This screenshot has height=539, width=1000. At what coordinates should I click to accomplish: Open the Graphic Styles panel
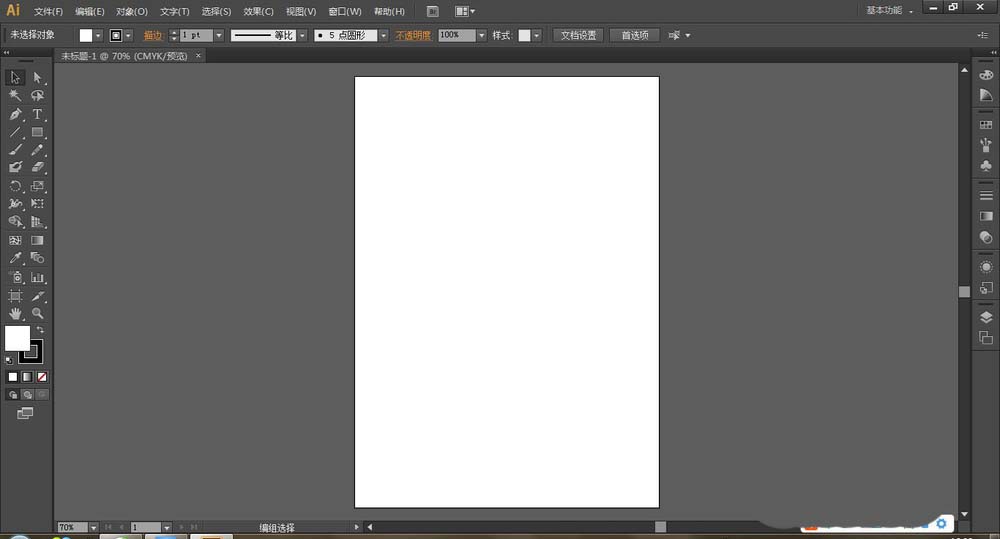tap(986, 288)
